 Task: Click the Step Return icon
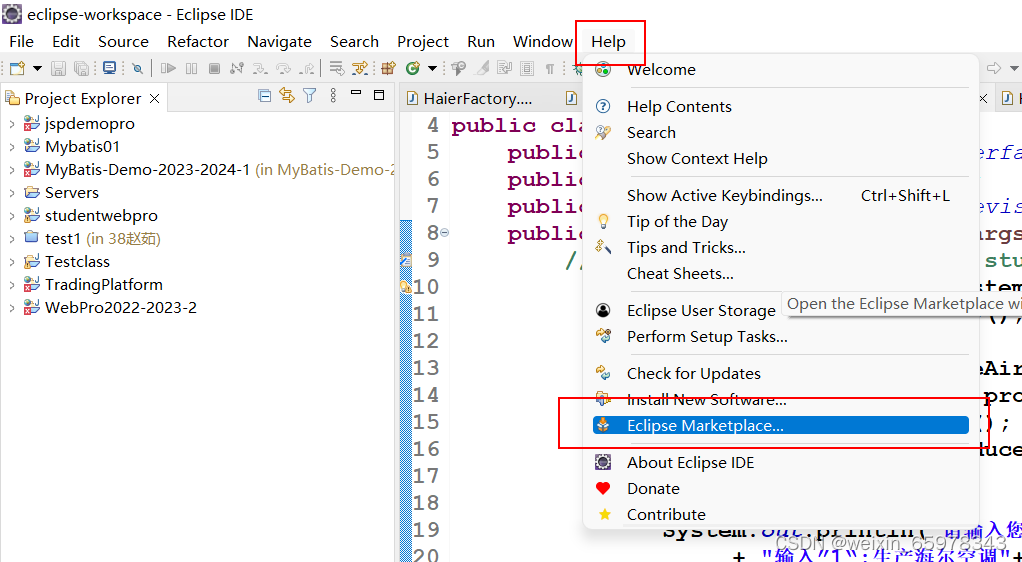(307, 68)
